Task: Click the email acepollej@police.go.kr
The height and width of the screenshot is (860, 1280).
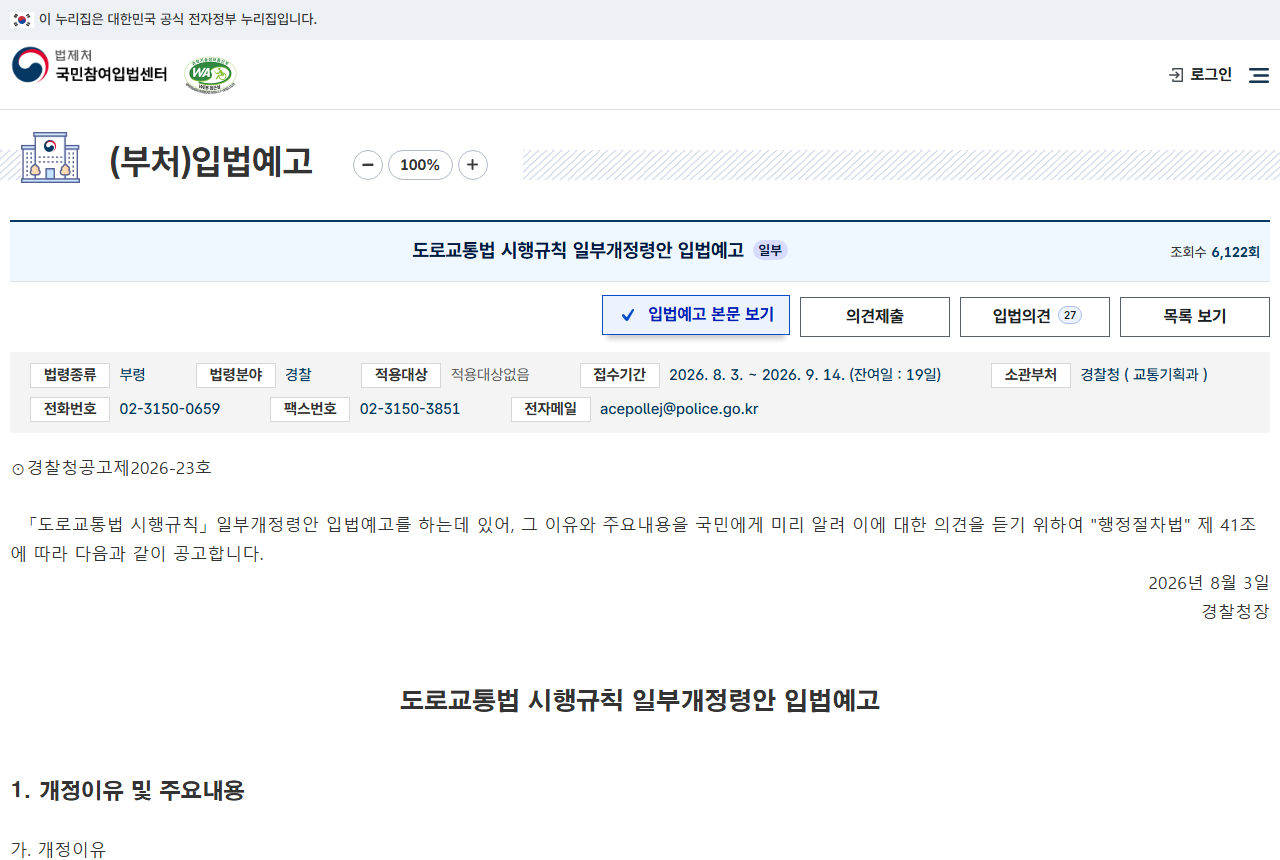Action: tap(679, 409)
